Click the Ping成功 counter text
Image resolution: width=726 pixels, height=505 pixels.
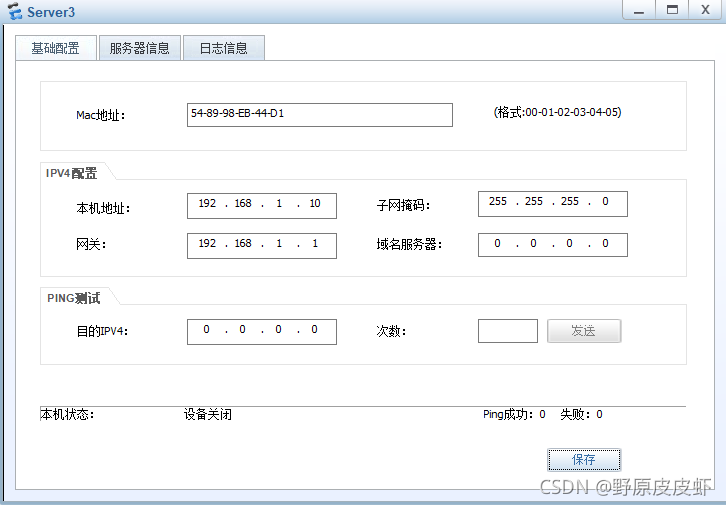(x=514, y=414)
